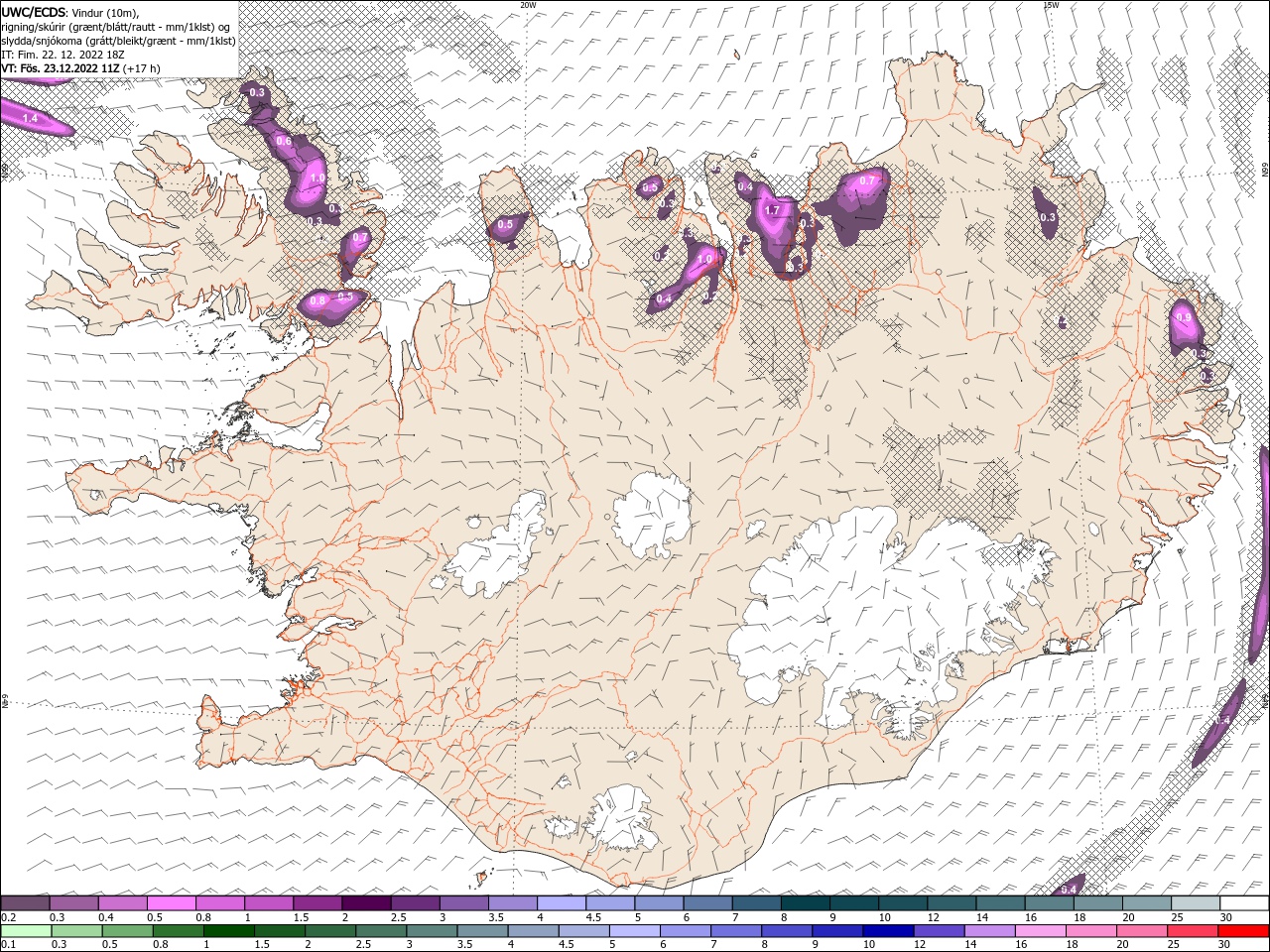Pick upper legend swatch starting at 2
Viewport: 1270px width, 952px height.
(366, 903)
